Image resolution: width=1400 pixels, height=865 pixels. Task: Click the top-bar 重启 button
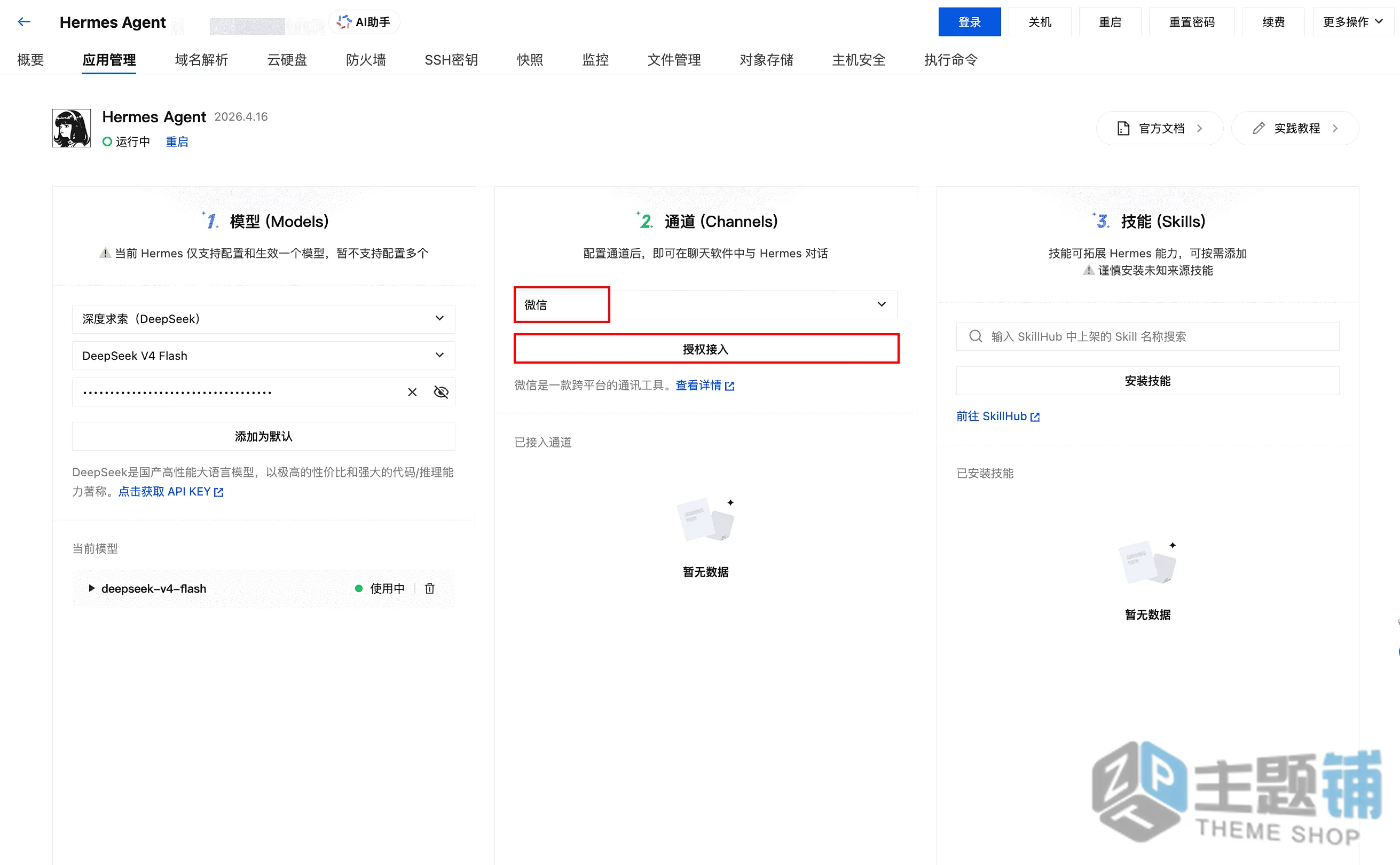tap(1110, 22)
